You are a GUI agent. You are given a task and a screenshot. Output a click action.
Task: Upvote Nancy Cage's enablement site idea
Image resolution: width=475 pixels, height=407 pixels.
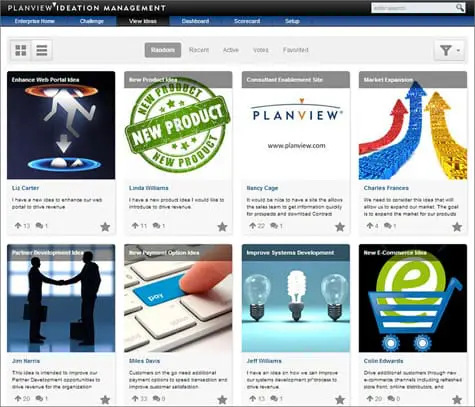[253, 226]
